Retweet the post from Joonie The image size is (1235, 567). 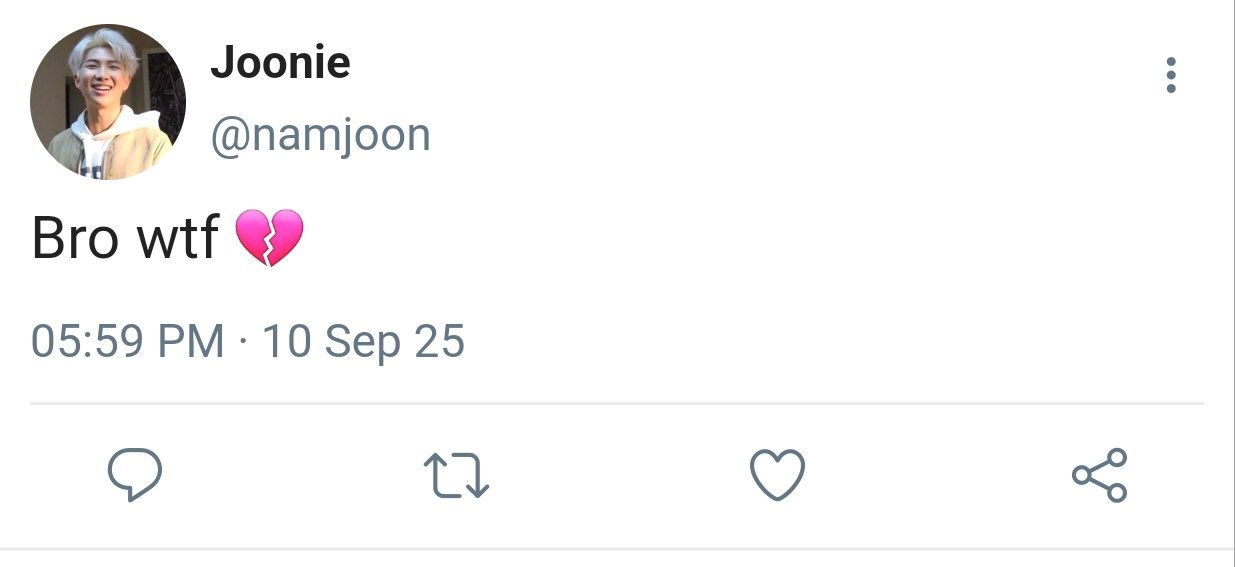click(456, 475)
